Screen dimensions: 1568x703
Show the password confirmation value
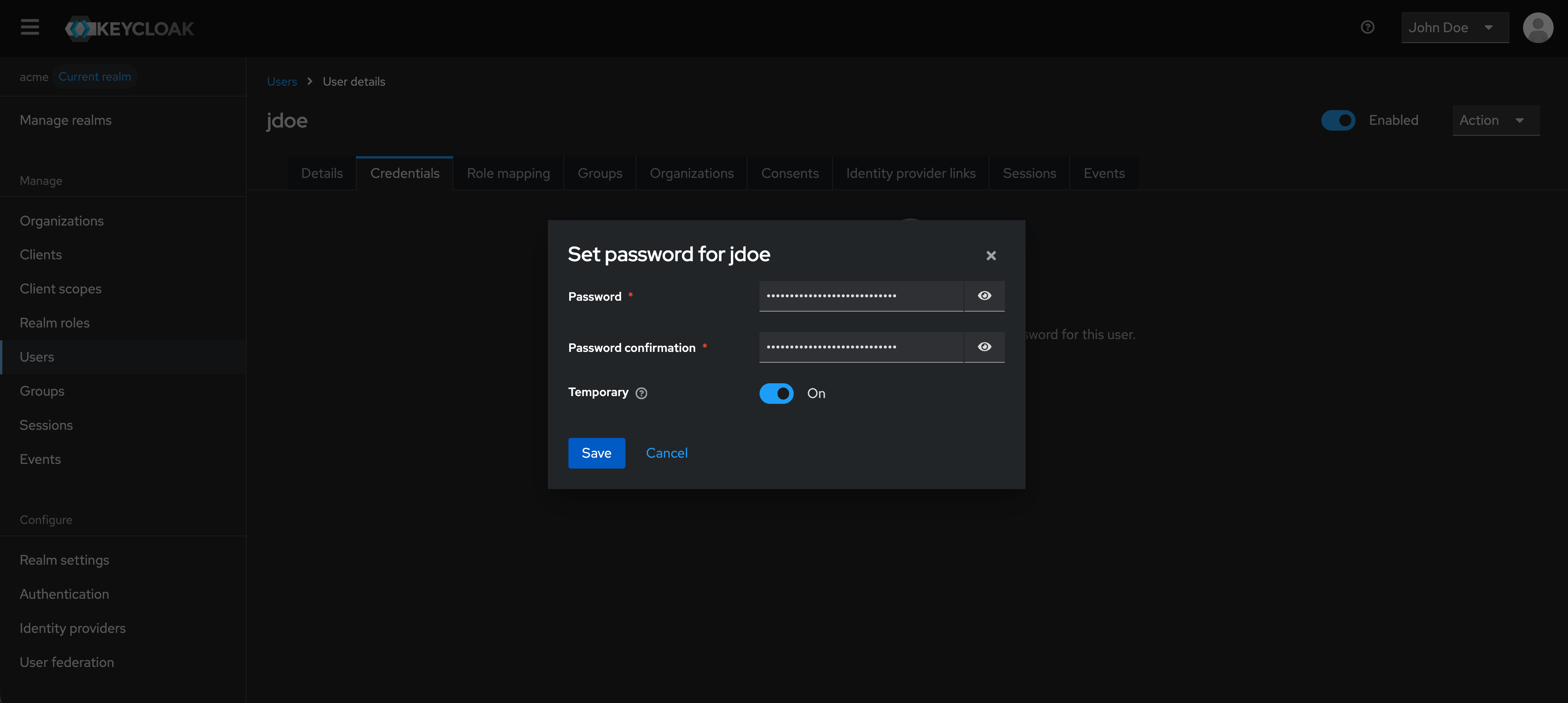(x=984, y=346)
